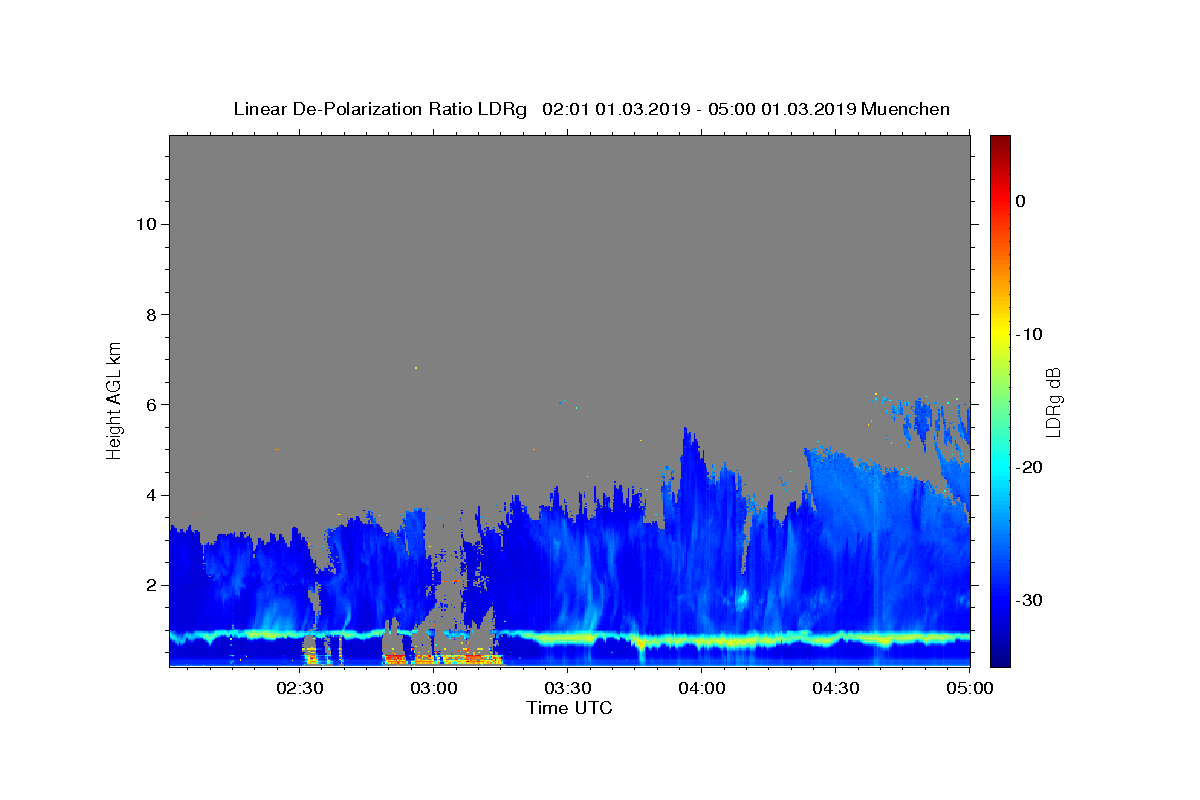Click the height tick label 4
The height and width of the screenshot is (800, 1200).
150,495
